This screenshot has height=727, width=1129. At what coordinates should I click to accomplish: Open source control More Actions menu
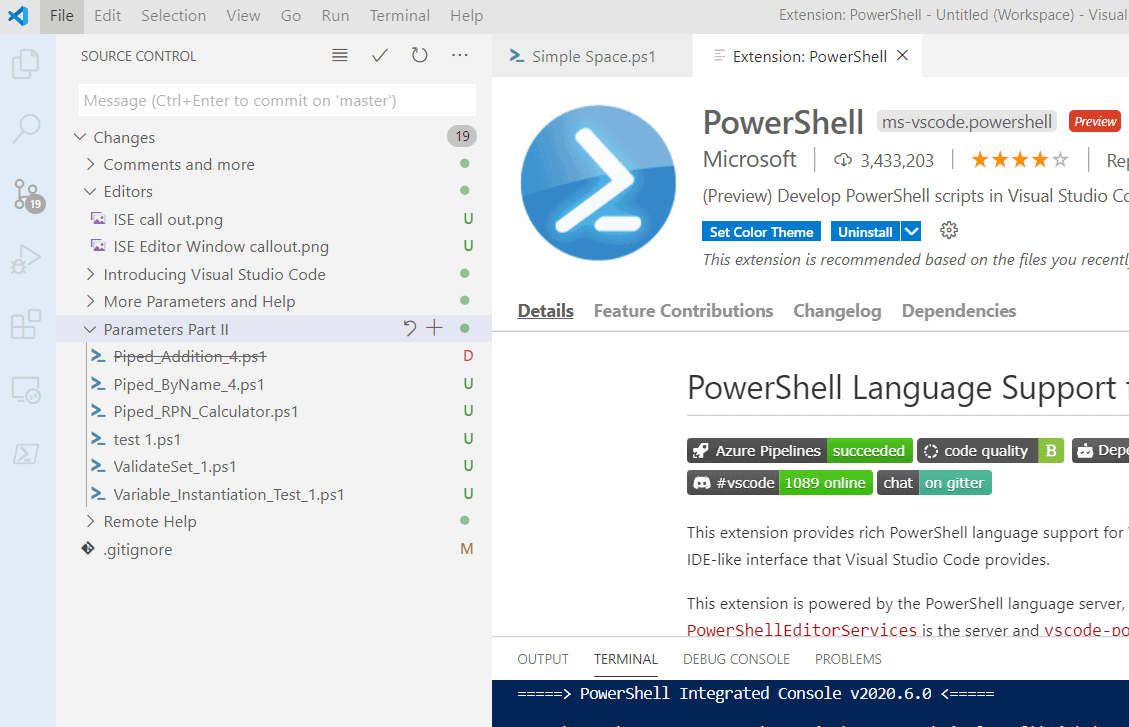459,55
